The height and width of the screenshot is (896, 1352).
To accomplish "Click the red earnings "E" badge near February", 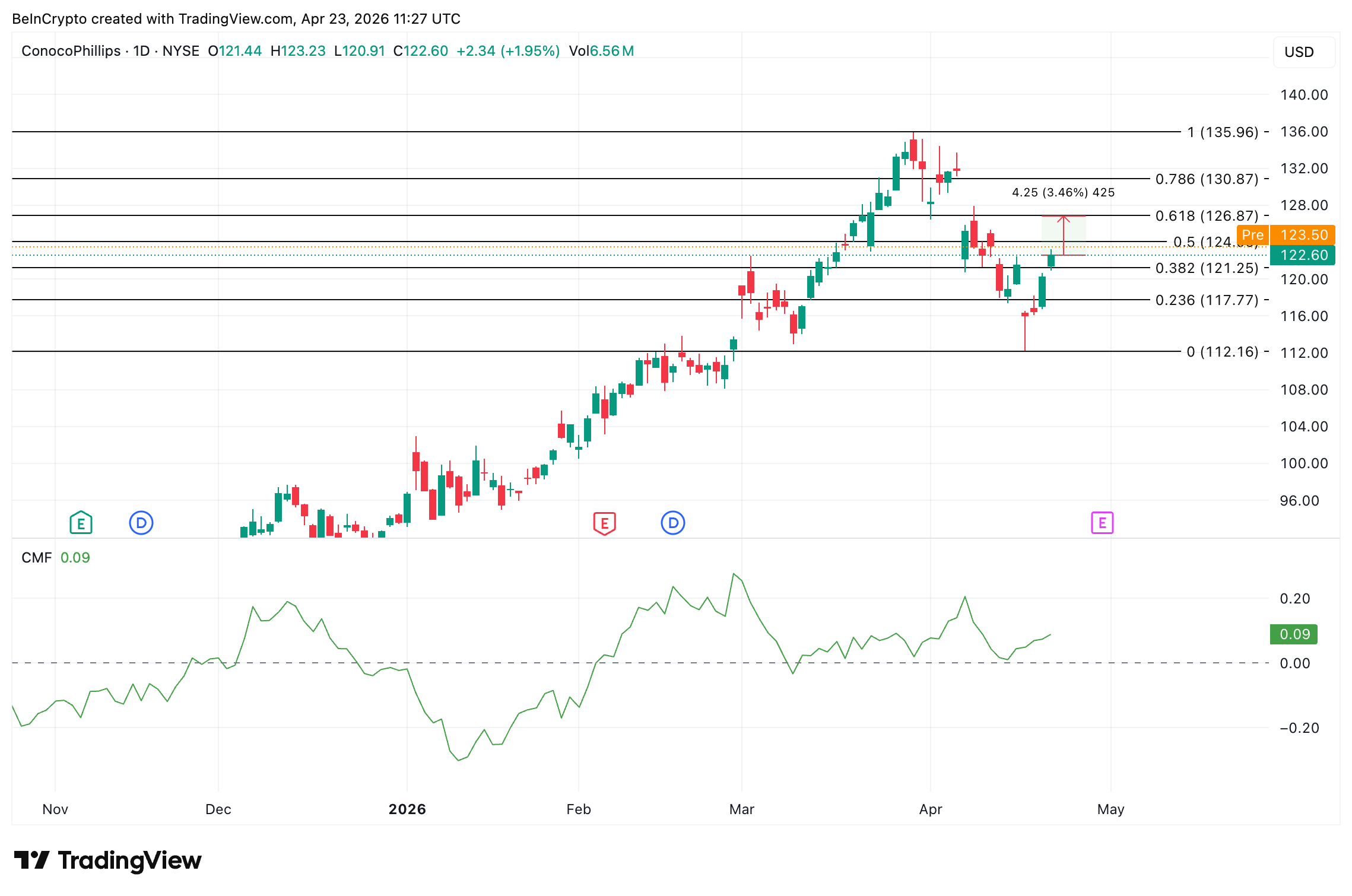I will coord(604,523).
